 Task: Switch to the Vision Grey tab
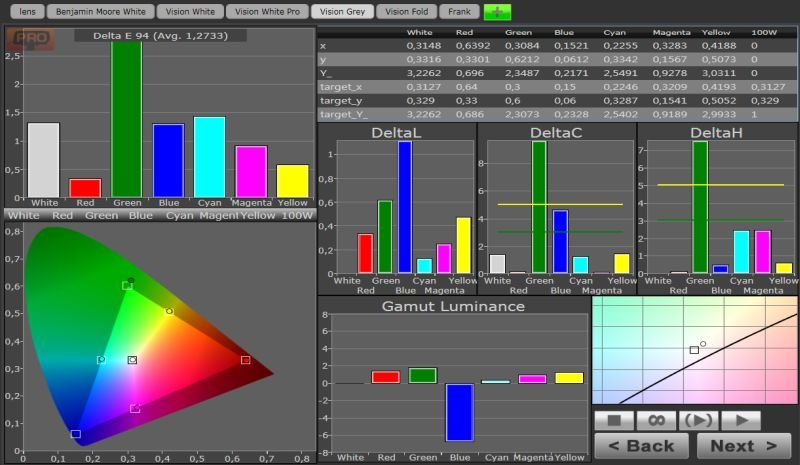click(343, 12)
